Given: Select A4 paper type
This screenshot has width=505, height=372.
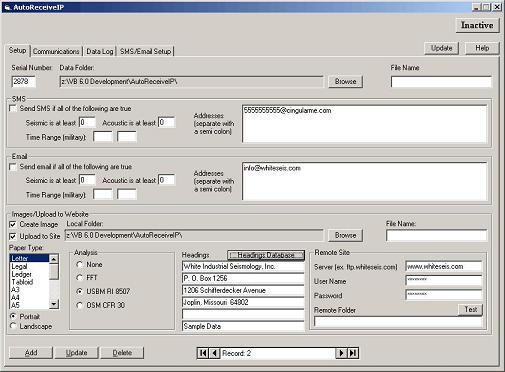Looking at the screenshot, I should [x=29, y=297].
